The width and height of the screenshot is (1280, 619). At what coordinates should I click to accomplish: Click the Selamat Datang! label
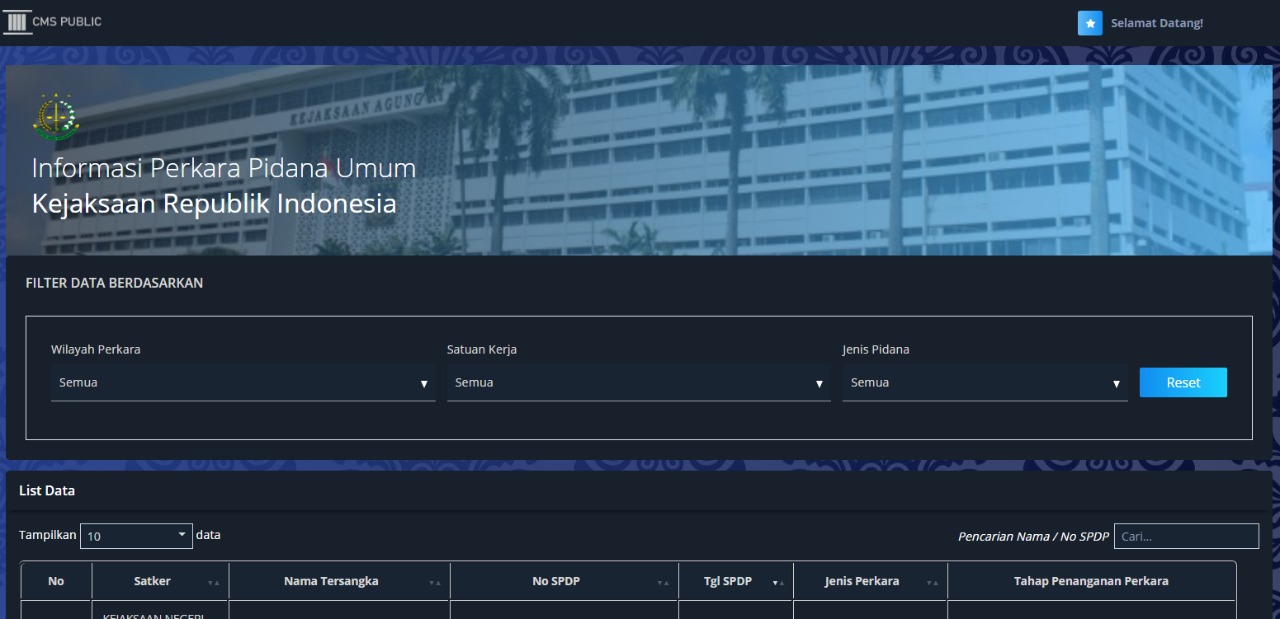tap(1157, 23)
